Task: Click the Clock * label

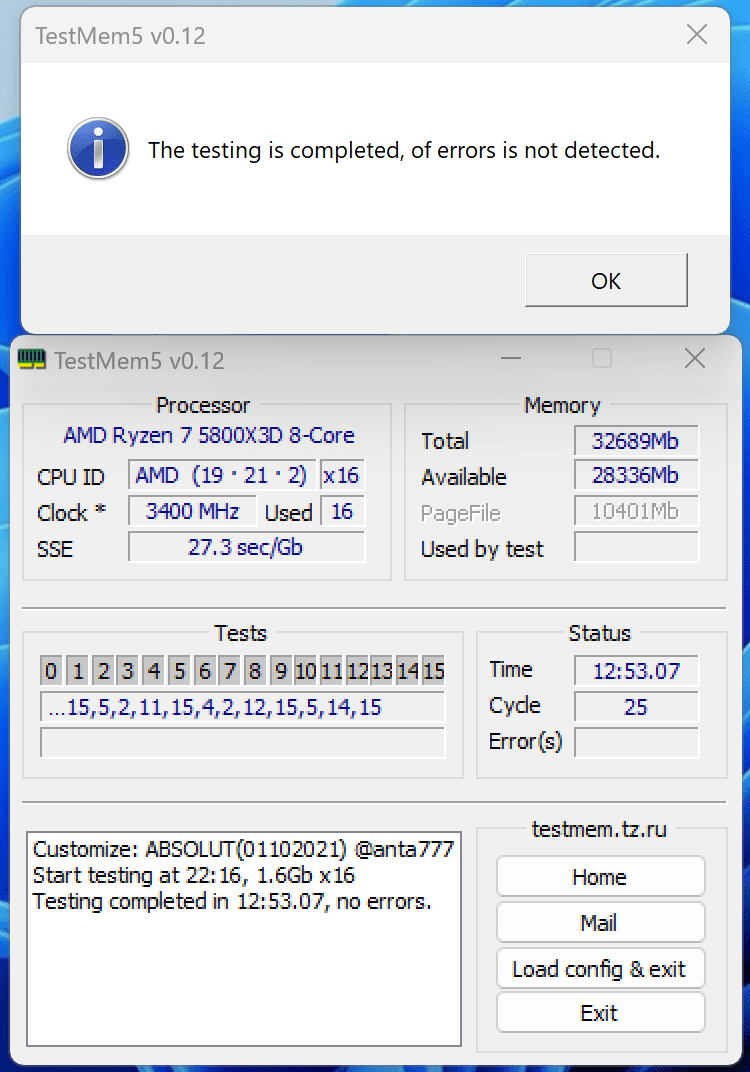Action: point(71,513)
